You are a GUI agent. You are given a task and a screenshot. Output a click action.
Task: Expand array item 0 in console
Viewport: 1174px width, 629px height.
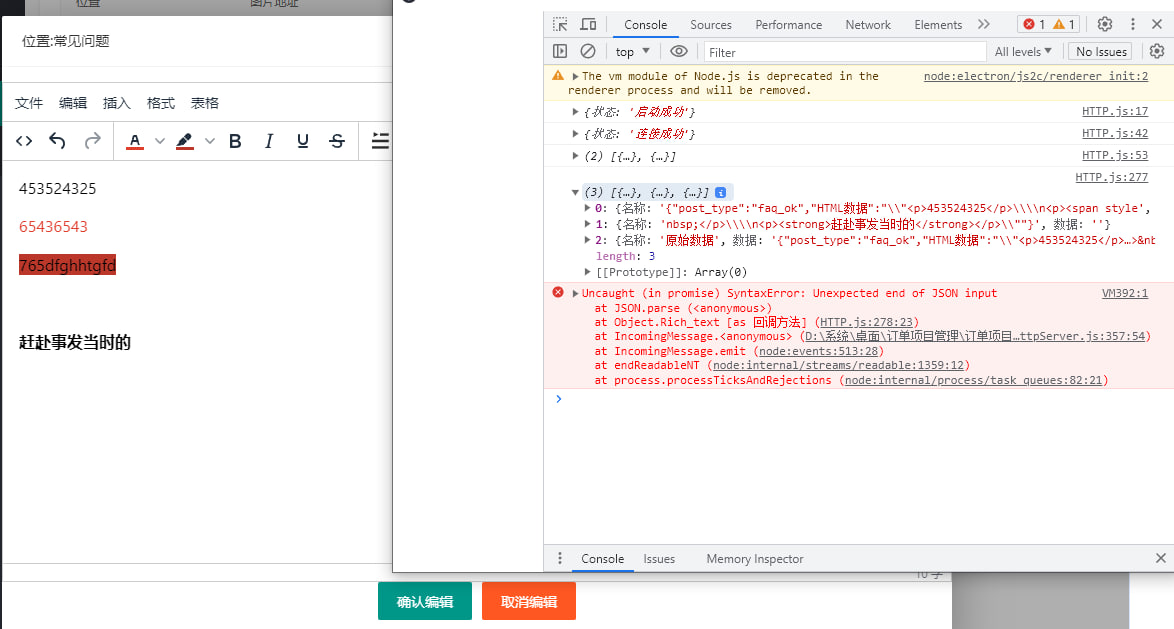(x=588, y=208)
